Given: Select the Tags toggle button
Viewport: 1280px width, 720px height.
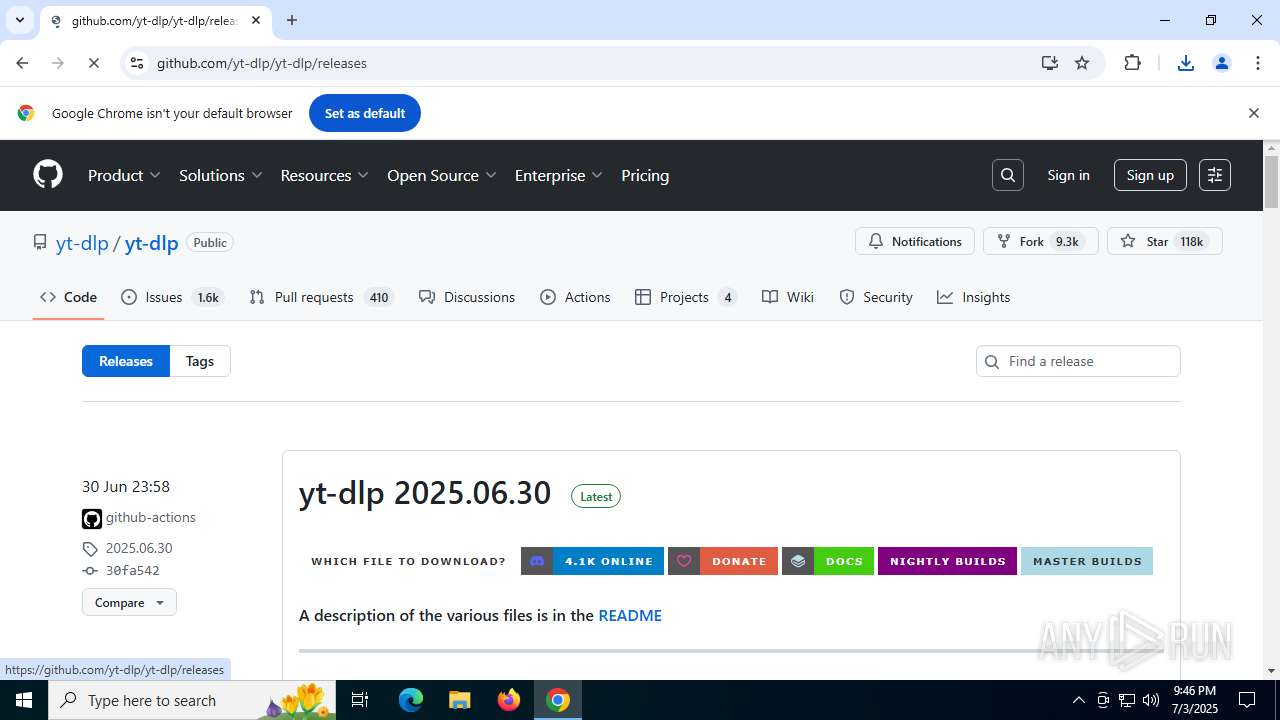Looking at the screenshot, I should coord(200,361).
